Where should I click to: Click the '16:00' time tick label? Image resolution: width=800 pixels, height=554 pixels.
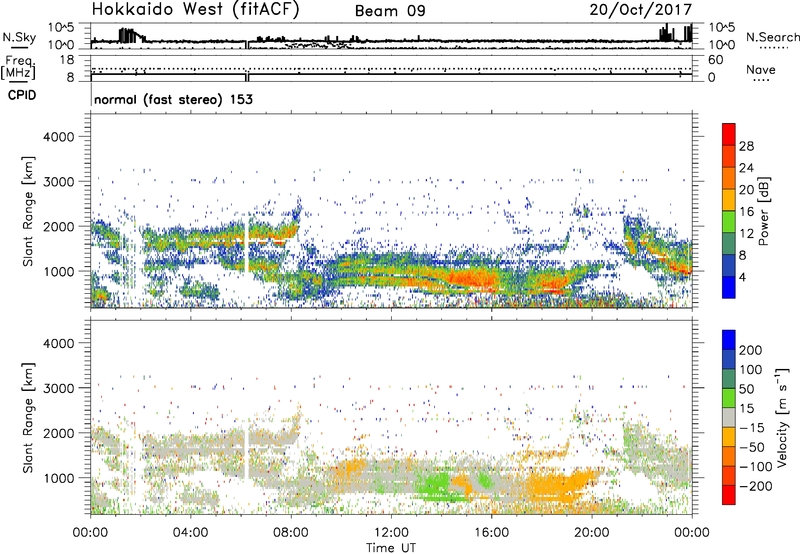coord(491,533)
